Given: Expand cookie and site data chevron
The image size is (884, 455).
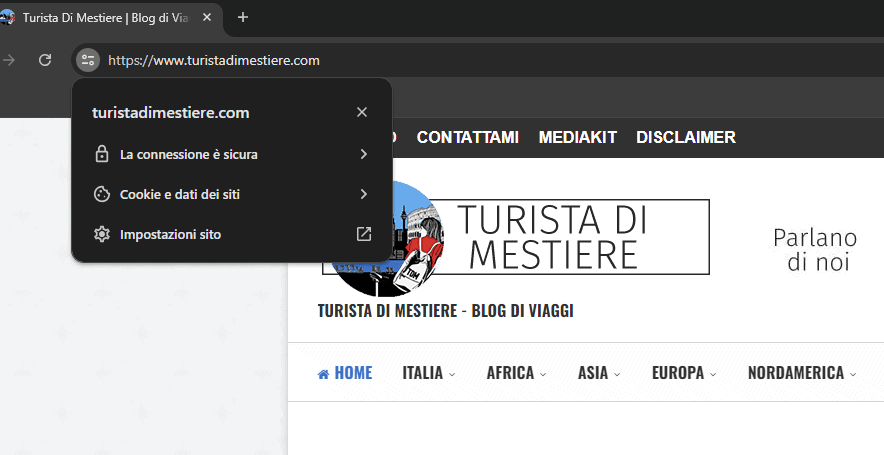Looking at the screenshot, I should point(364,194).
